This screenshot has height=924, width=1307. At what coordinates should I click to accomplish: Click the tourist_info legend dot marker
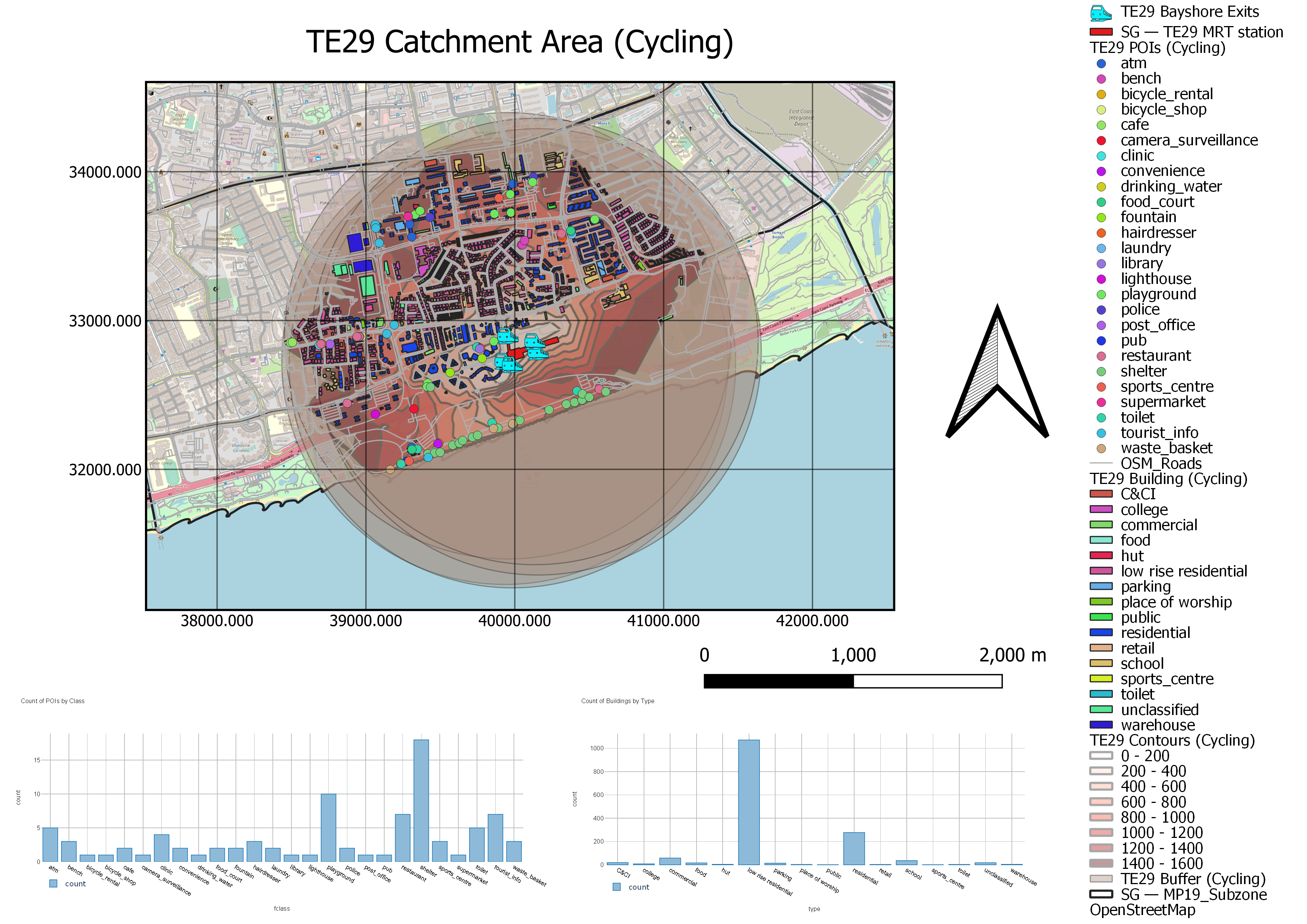(x=1101, y=433)
